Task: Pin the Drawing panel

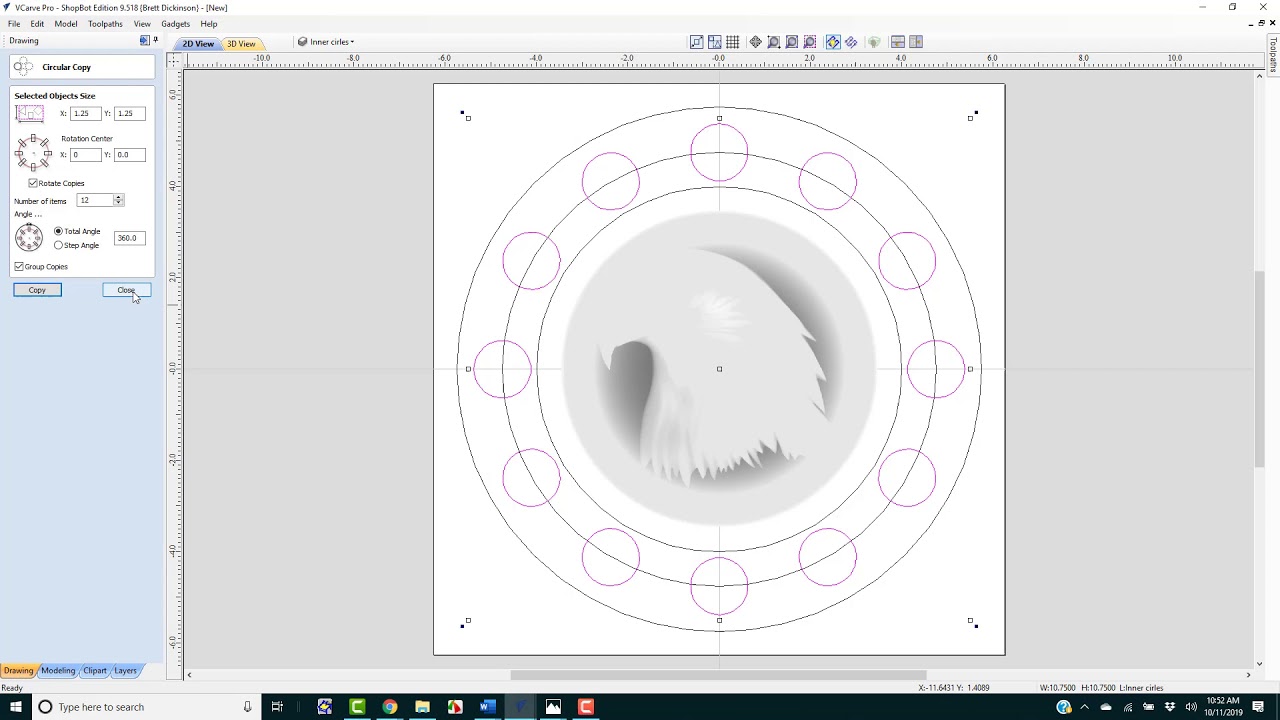Action: 155,41
